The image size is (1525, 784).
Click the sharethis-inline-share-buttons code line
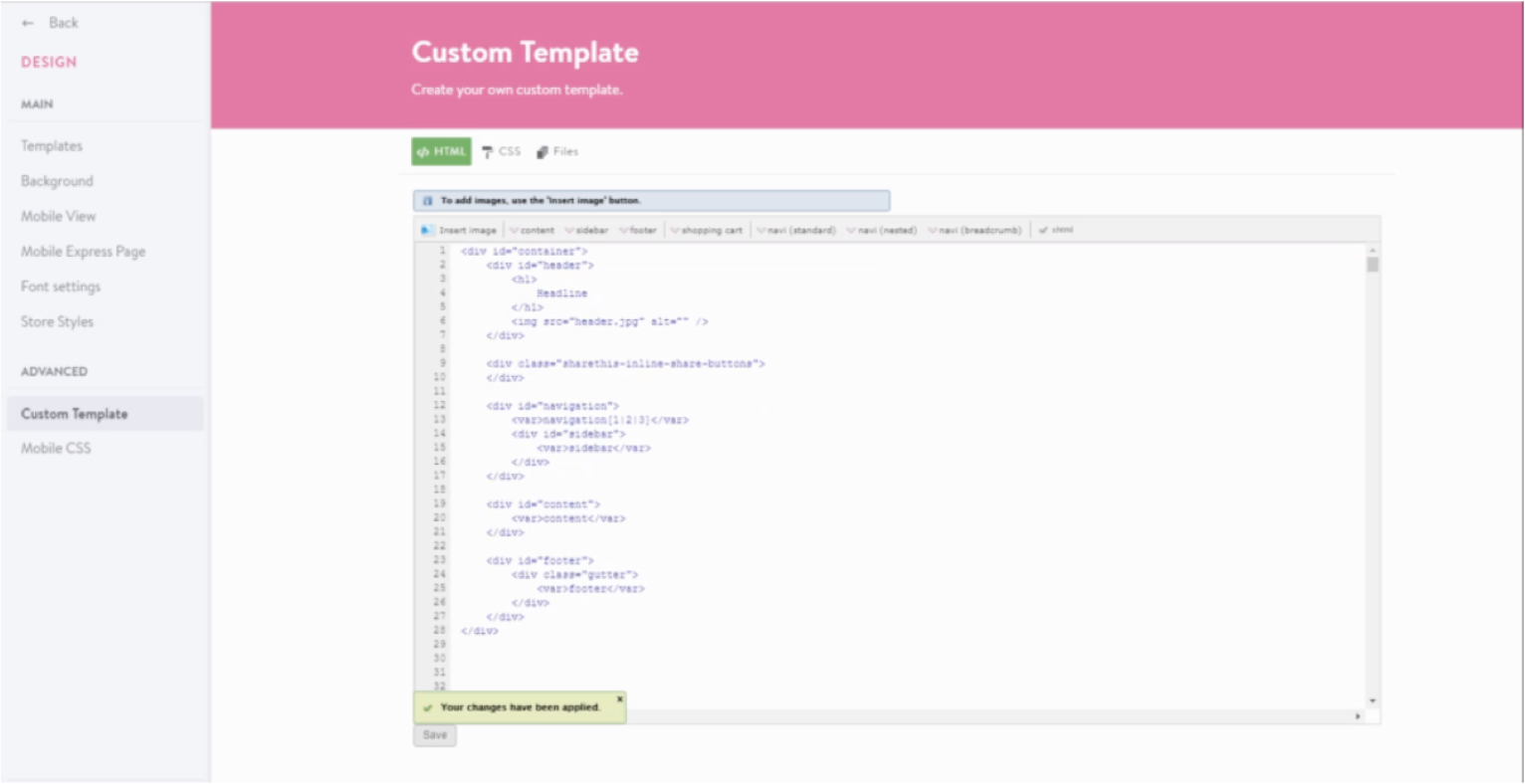tap(626, 364)
